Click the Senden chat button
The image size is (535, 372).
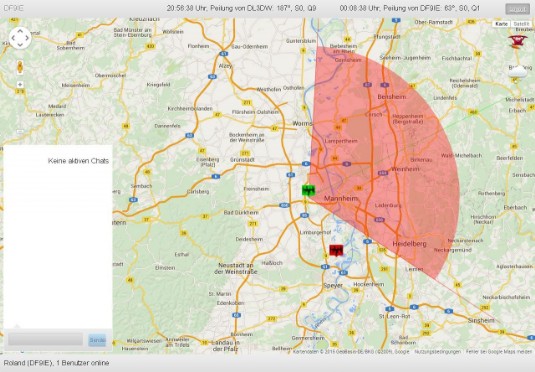[x=97, y=340]
